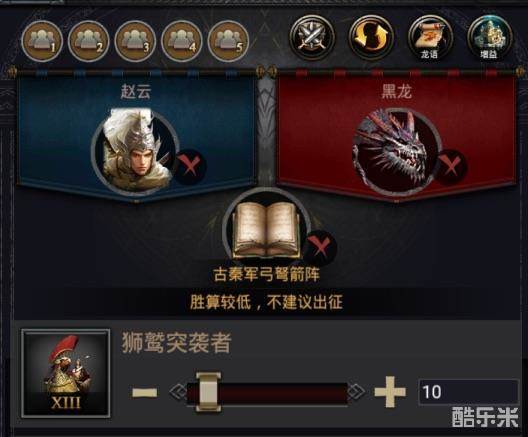
Task: Open the crossed swords battle icon
Action: 312,38
